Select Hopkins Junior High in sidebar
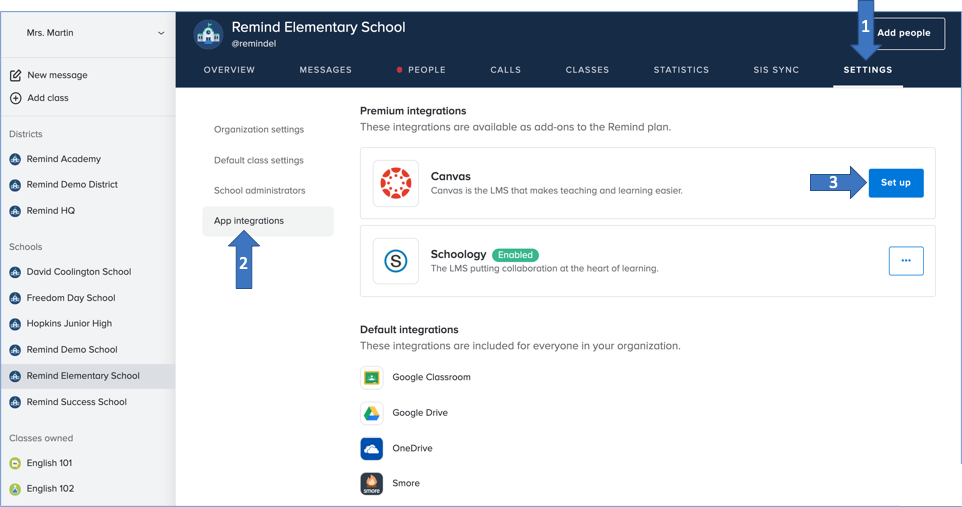Screen dimensions: 962x507 tap(69, 324)
